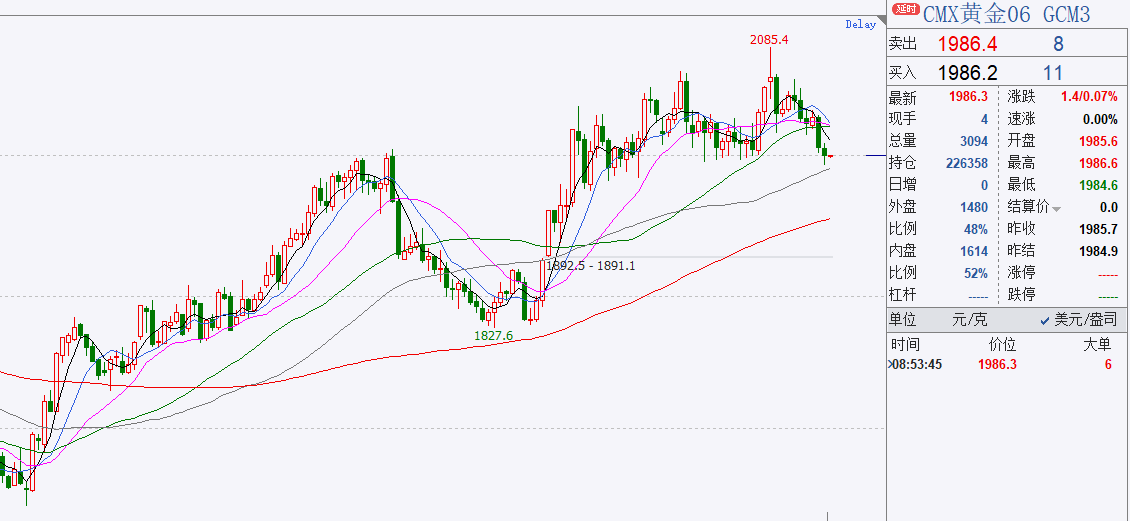This screenshot has width=1130, height=521.
Task: Click the 日增 label
Action: pos(903,185)
